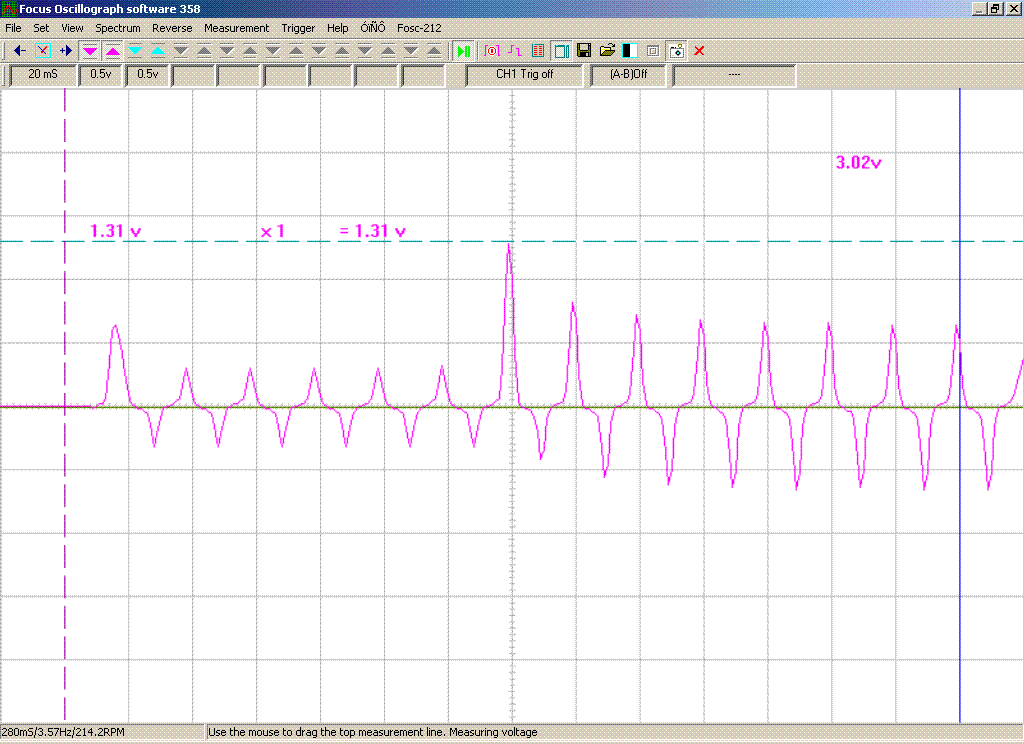
Task: Open the 20 mS timebase selector
Action: pyautogui.click(x=43, y=74)
